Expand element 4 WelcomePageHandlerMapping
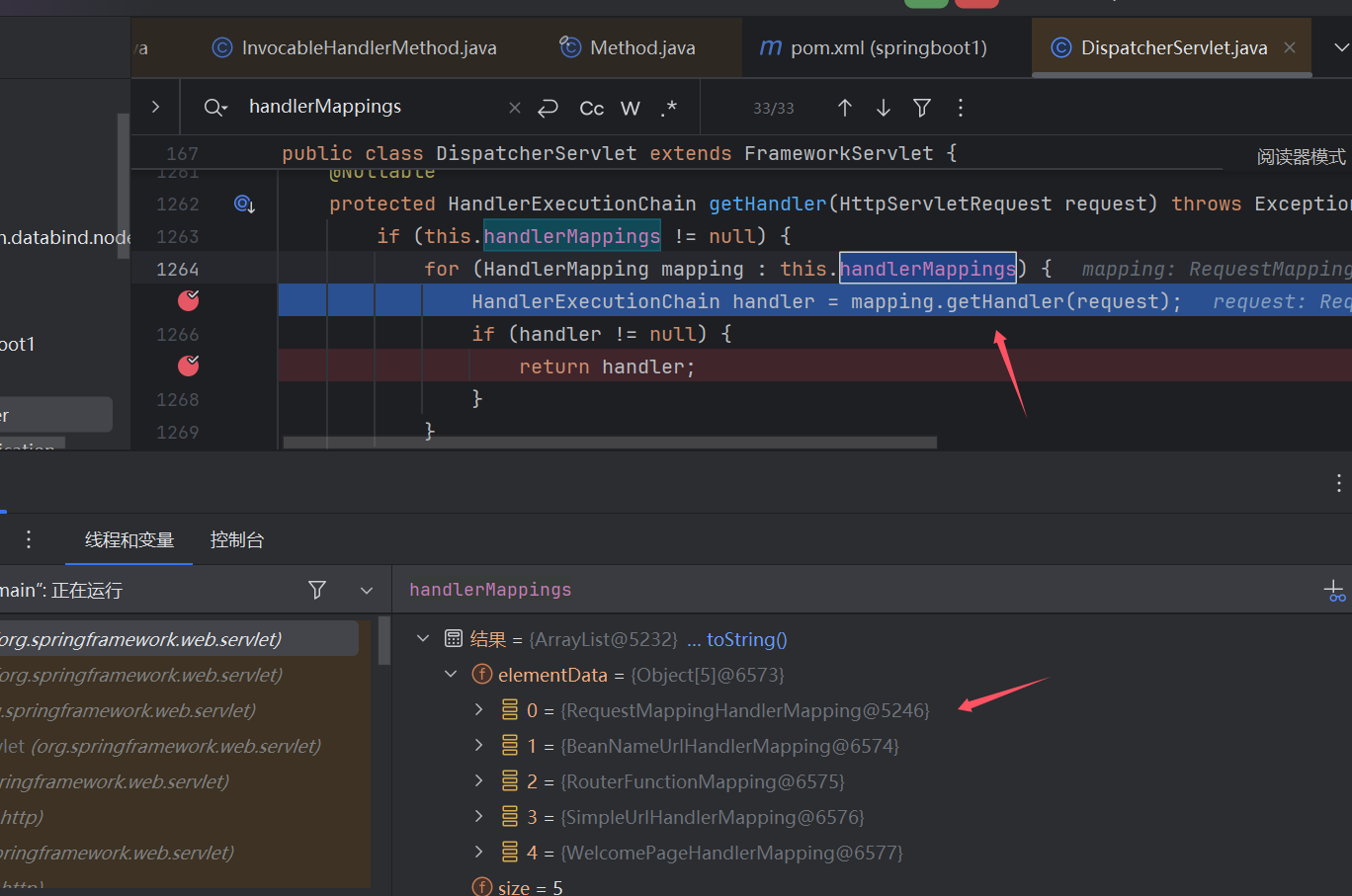Screen dimensions: 1352x896 [x=478, y=853]
